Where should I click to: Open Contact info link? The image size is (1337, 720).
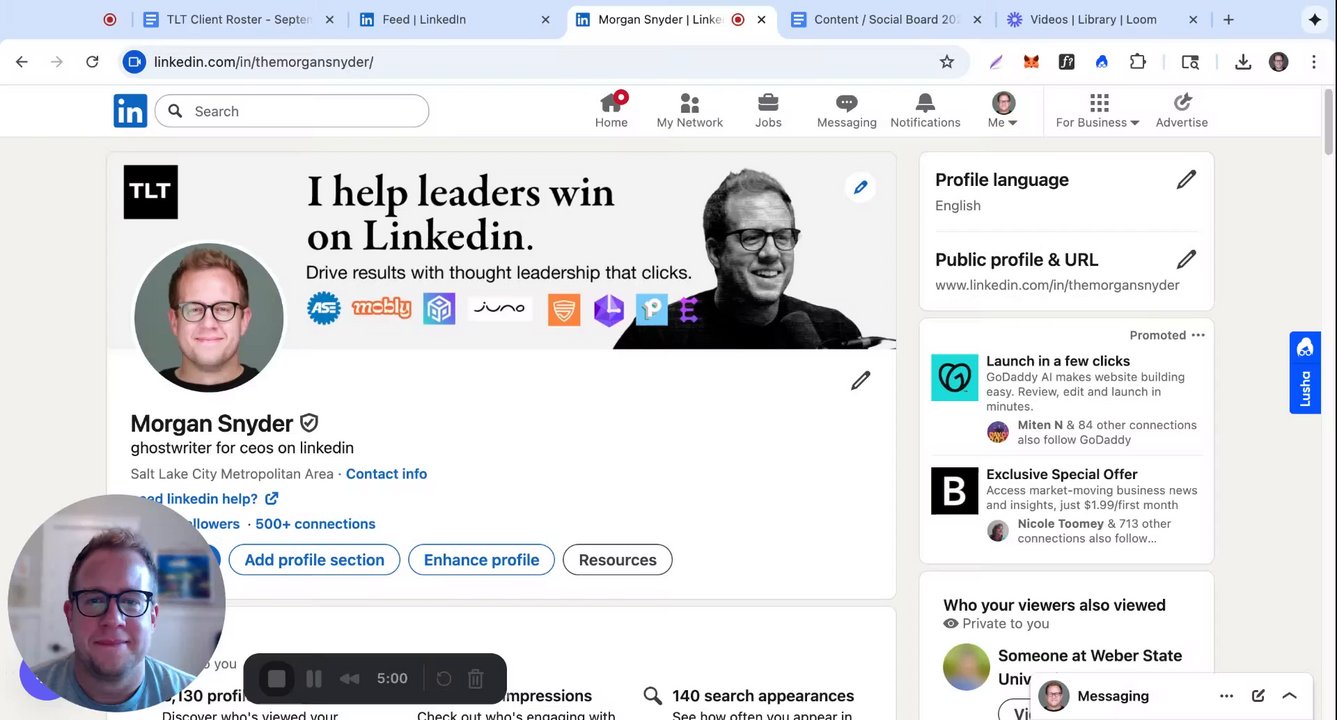point(386,474)
